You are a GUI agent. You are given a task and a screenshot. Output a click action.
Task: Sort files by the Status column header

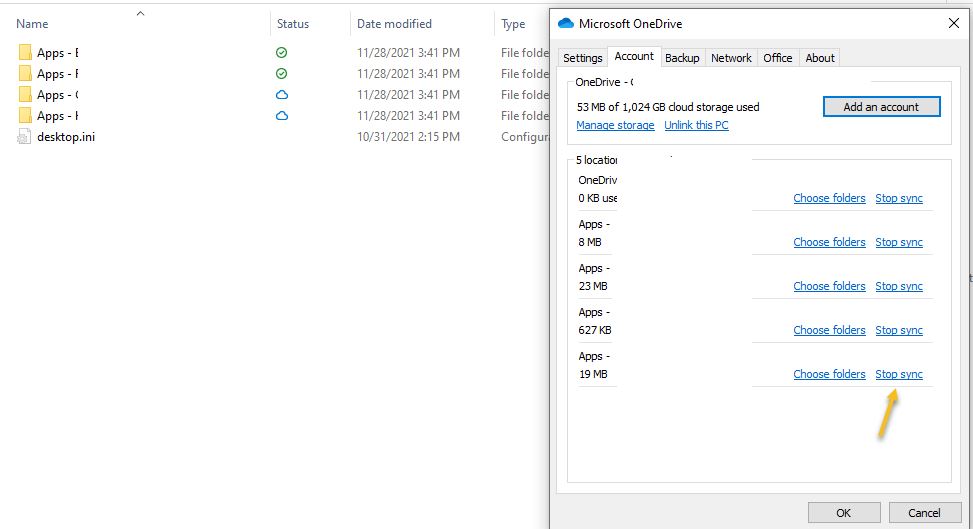(x=293, y=24)
